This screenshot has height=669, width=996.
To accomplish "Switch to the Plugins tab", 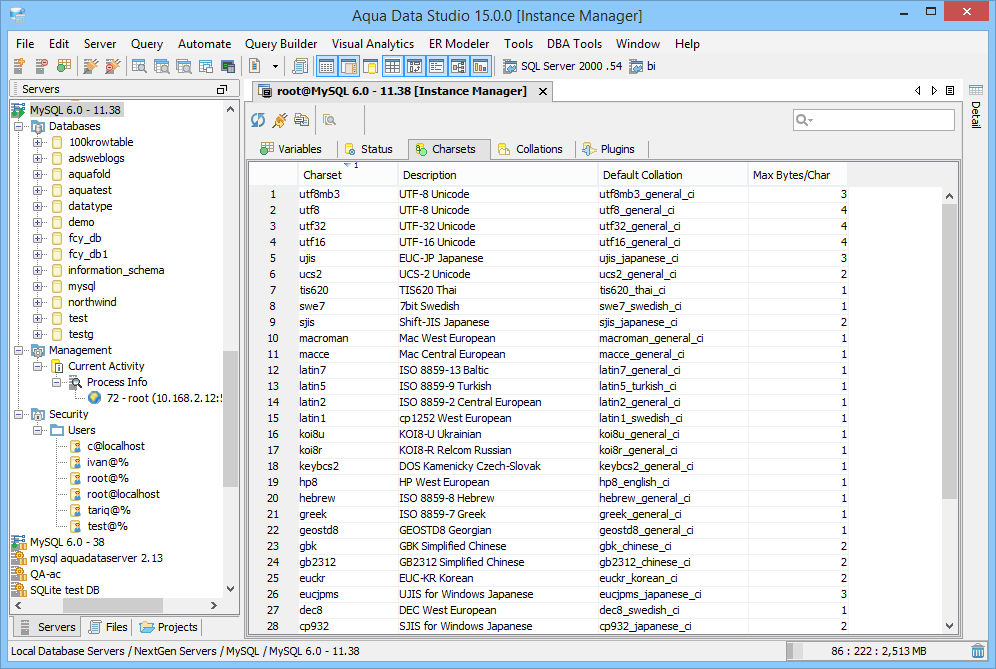I will click(x=609, y=149).
